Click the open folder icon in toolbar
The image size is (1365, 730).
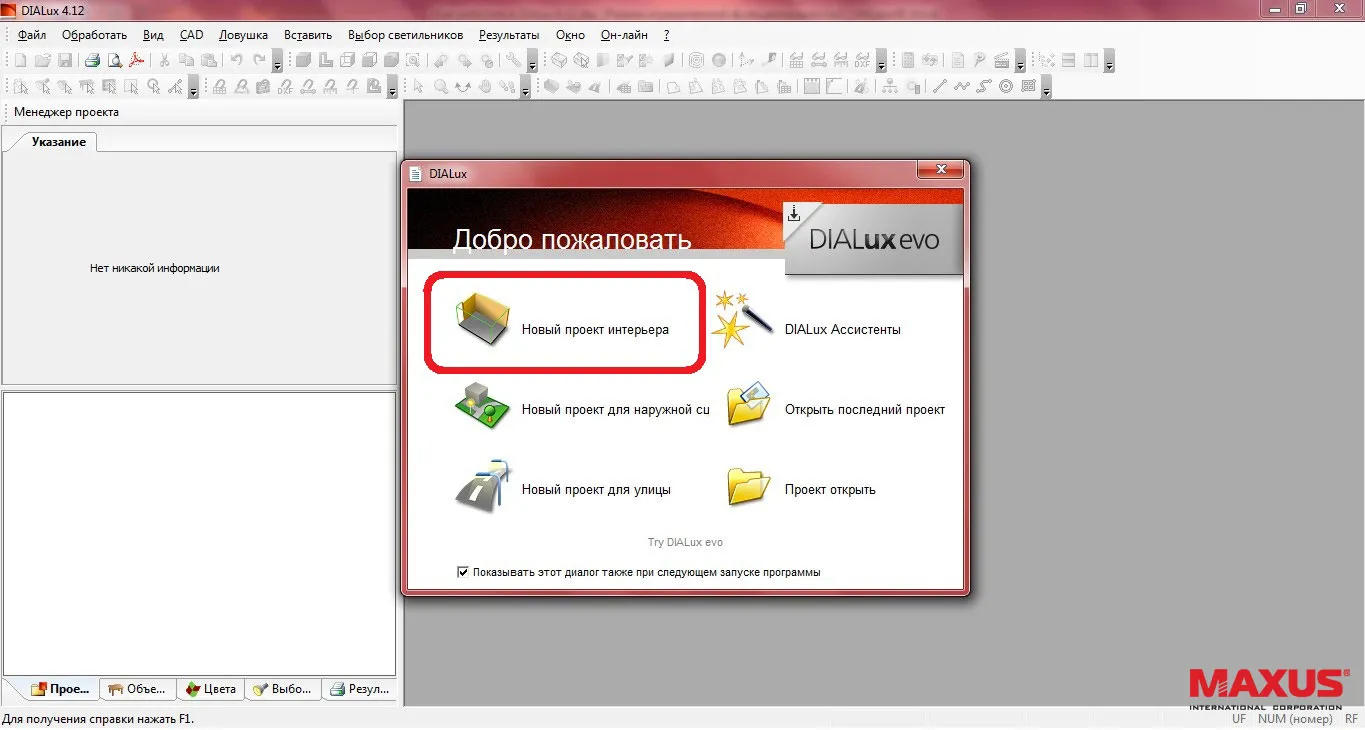tap(43, 61)
